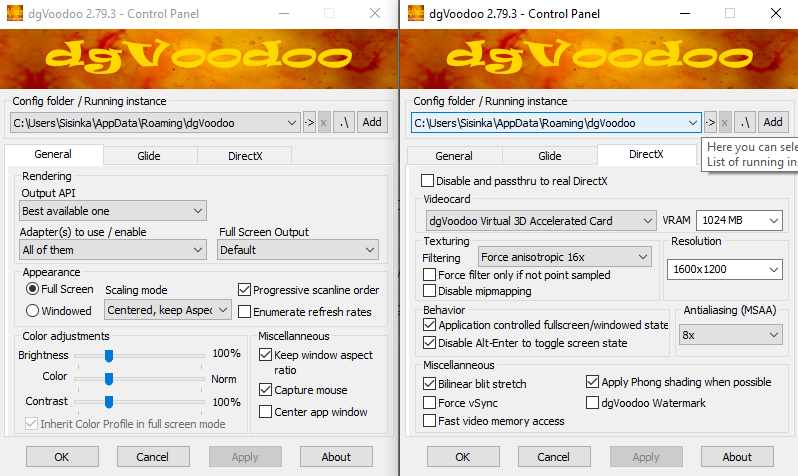Click the dgVoodoo title bar icon in the right window
Image resolution: width=798 pixels, height=476 pixels.
click(x=411, y=14)
